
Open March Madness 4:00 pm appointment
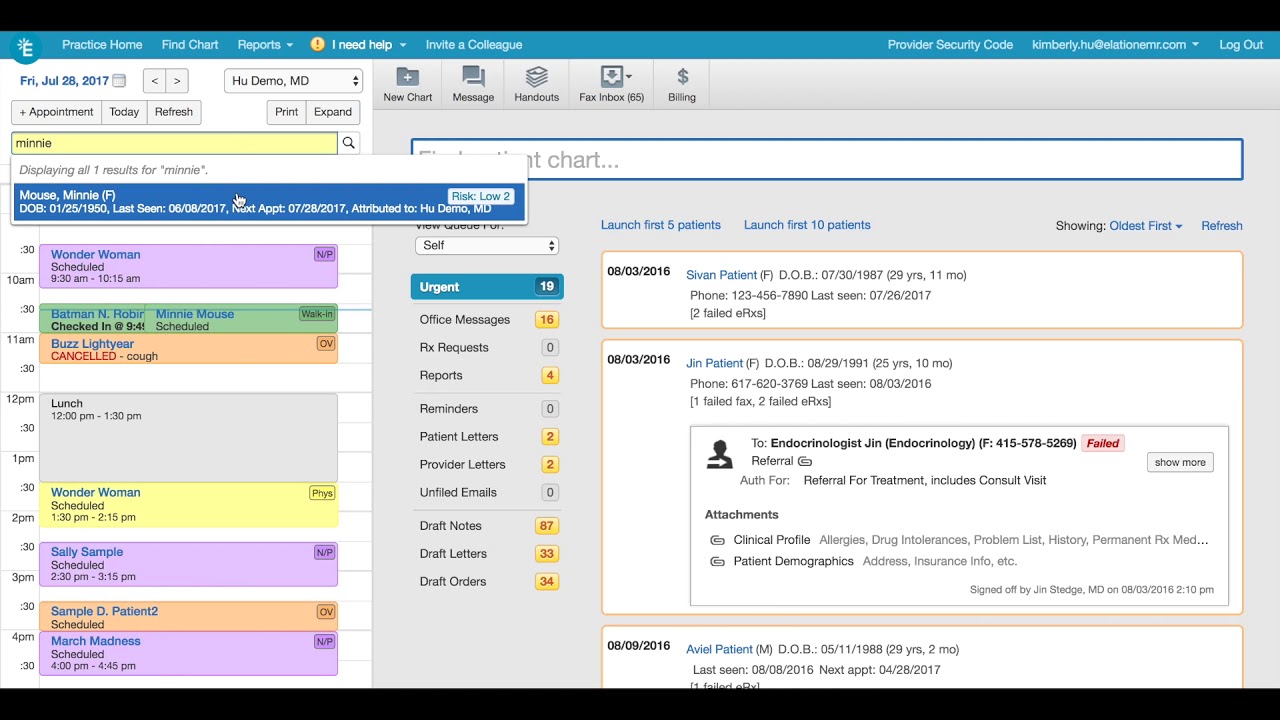pyautogui.click(x=188, y=654)
